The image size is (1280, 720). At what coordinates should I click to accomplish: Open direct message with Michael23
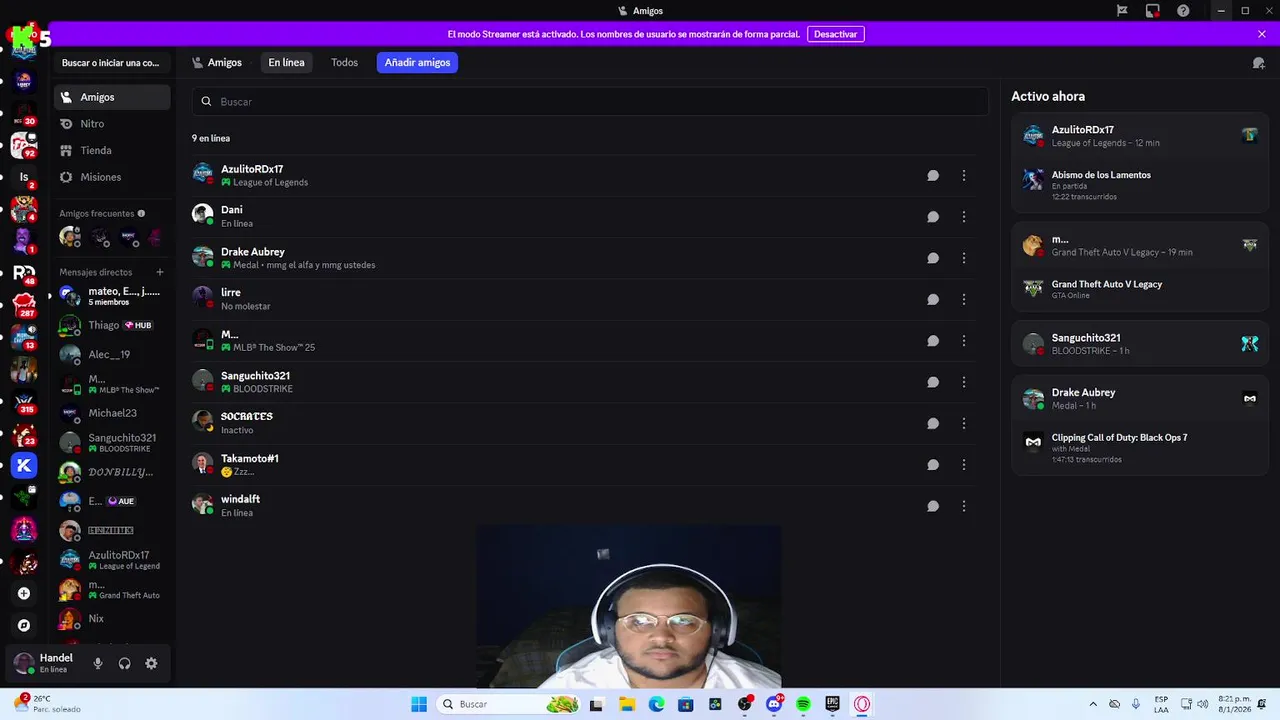coord(112,413)
